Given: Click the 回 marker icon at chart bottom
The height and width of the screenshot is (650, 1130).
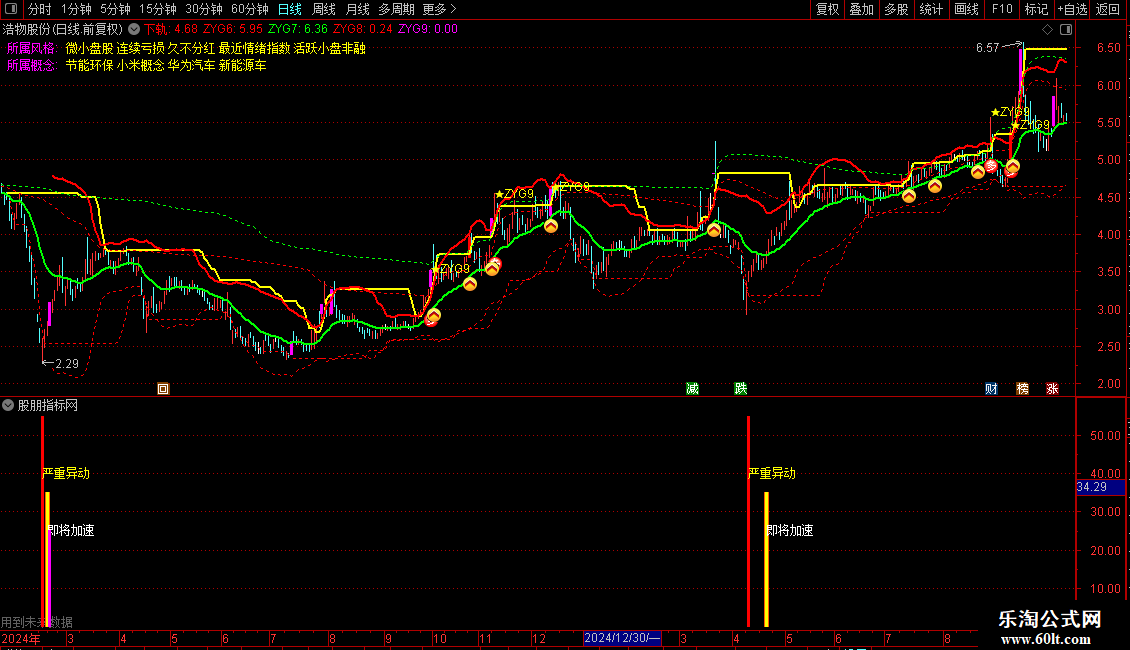Looking at the screenshot, I should pyautogui.click(x=163, y=389).
